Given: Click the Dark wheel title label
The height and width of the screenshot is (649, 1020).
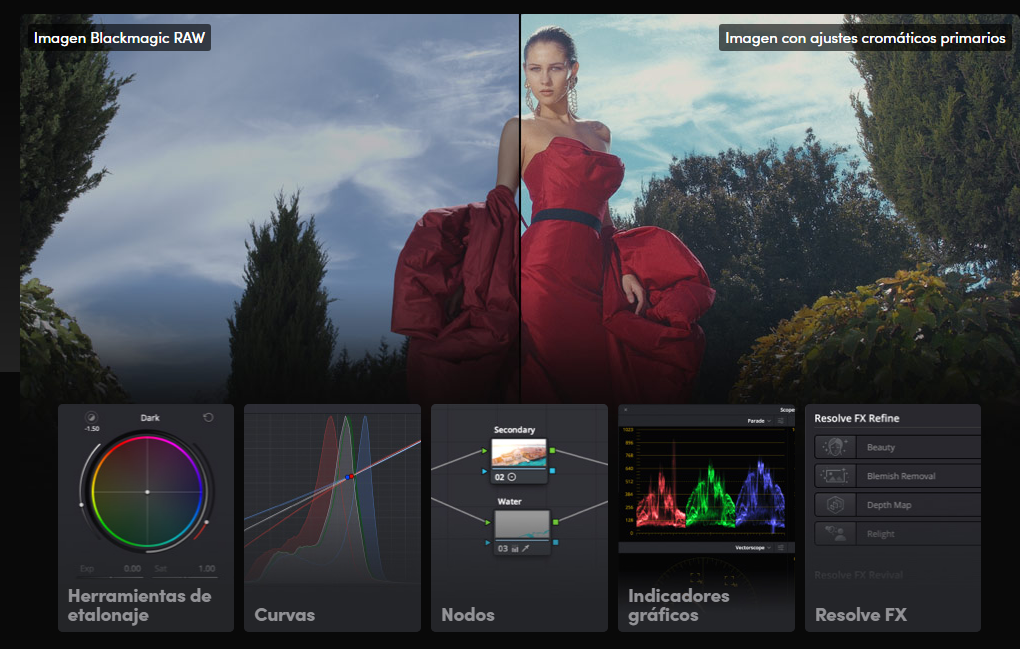Looking at the screenshot, I should (150, 417).
